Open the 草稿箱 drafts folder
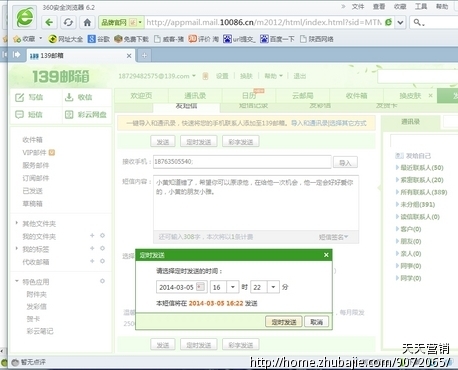This screenshot has height=370, width=458. (32, 203)
